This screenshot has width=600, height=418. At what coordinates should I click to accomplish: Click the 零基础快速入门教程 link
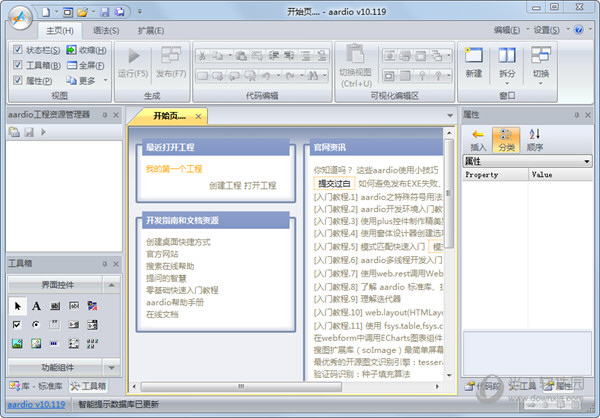click(x=182, y=290)
